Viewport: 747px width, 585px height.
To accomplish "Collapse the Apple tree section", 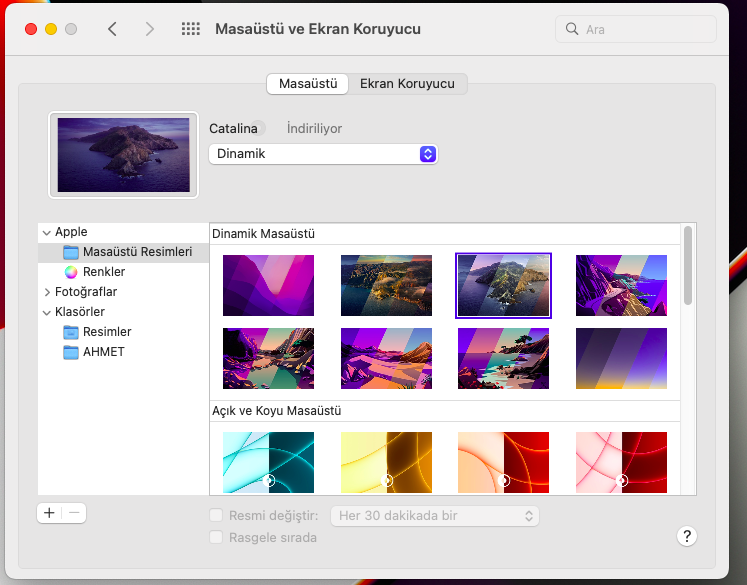I will pos(46,232).
